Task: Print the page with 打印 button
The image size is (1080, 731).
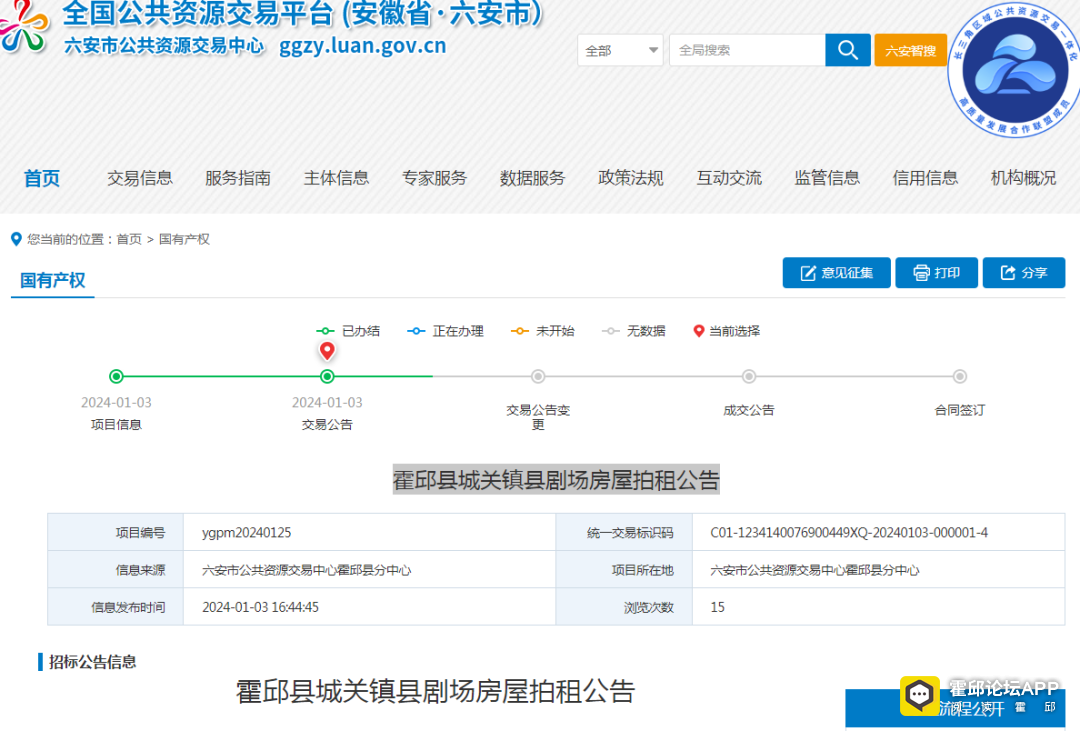Action: click(936, 273)
